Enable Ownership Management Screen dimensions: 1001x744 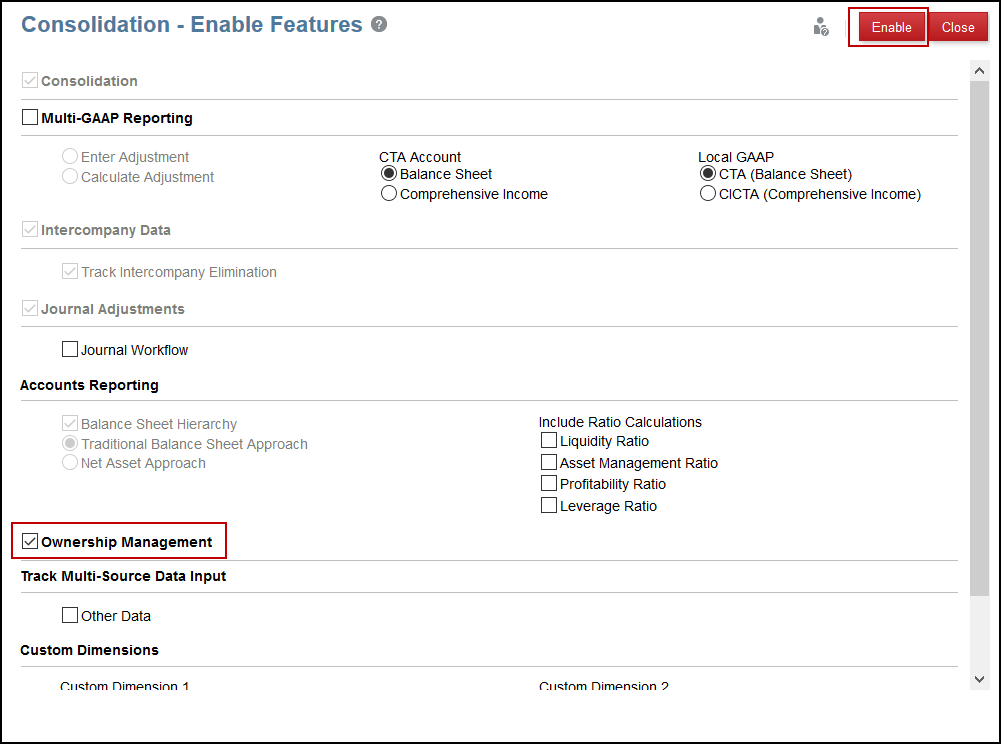[30, 540]
